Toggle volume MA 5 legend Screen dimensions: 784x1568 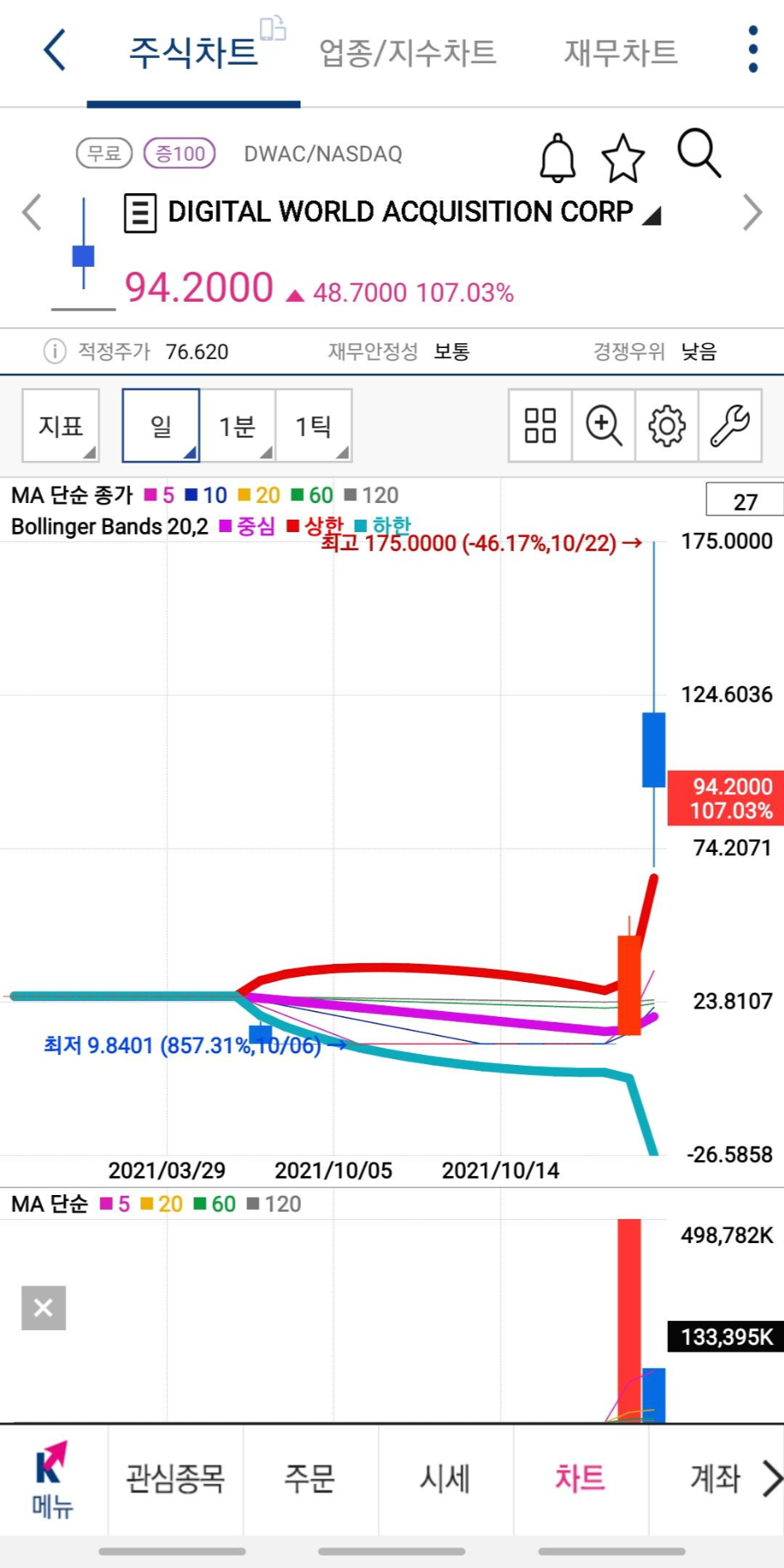point(115,1204)
